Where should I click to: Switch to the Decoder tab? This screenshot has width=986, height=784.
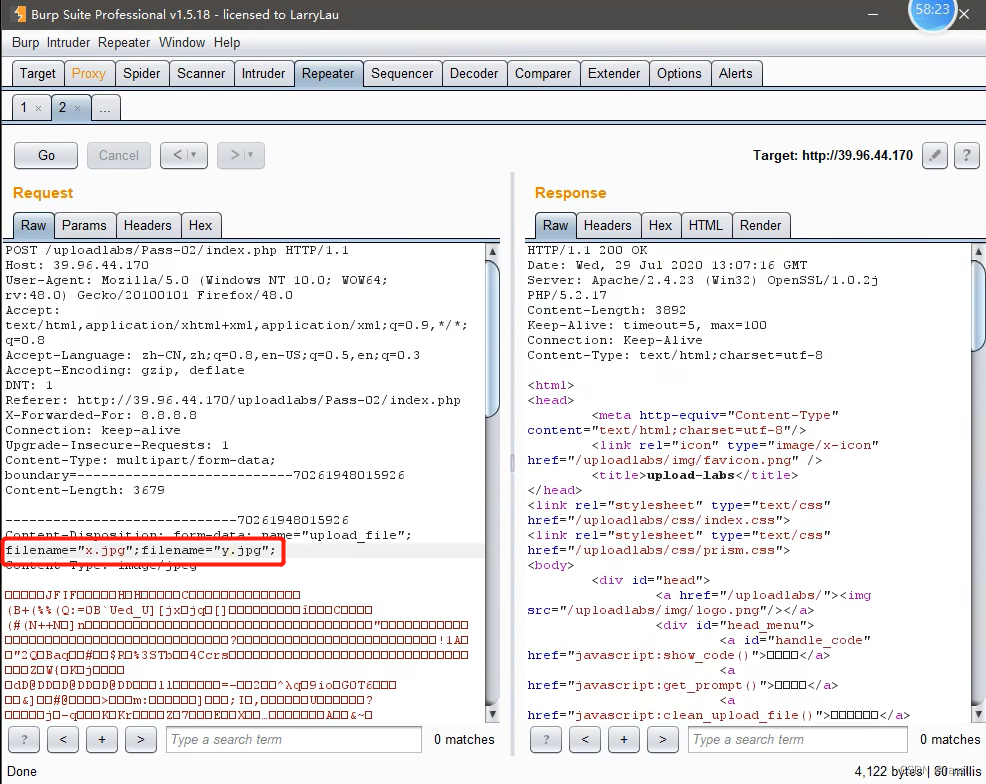474,74
